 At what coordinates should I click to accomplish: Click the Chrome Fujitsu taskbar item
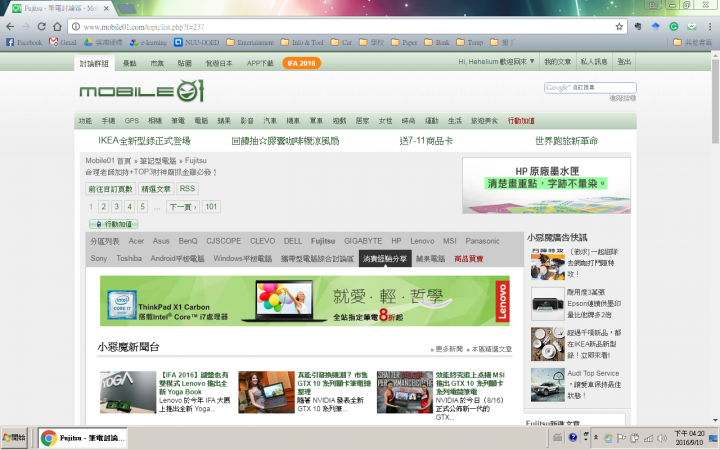(x=83, y=438)
